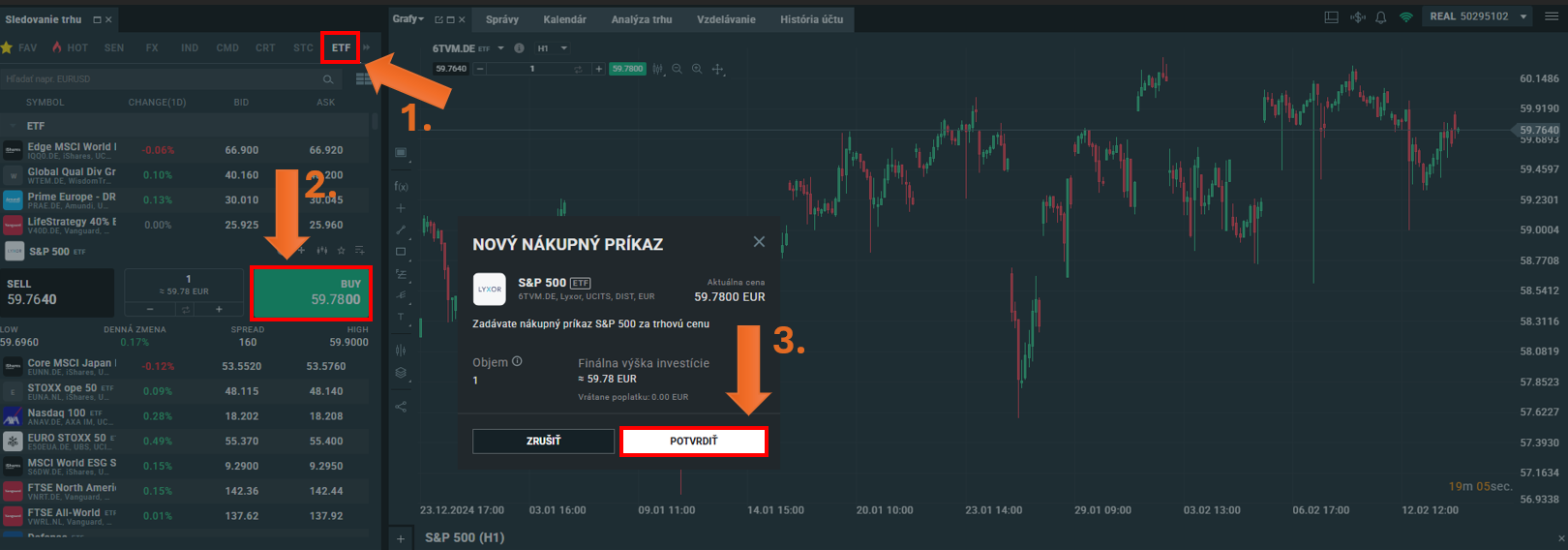Viewport: 1568px width, 550px height.
Task: Open the Kalendár tab
Action: pyautogui.click(x=564, y=19)
